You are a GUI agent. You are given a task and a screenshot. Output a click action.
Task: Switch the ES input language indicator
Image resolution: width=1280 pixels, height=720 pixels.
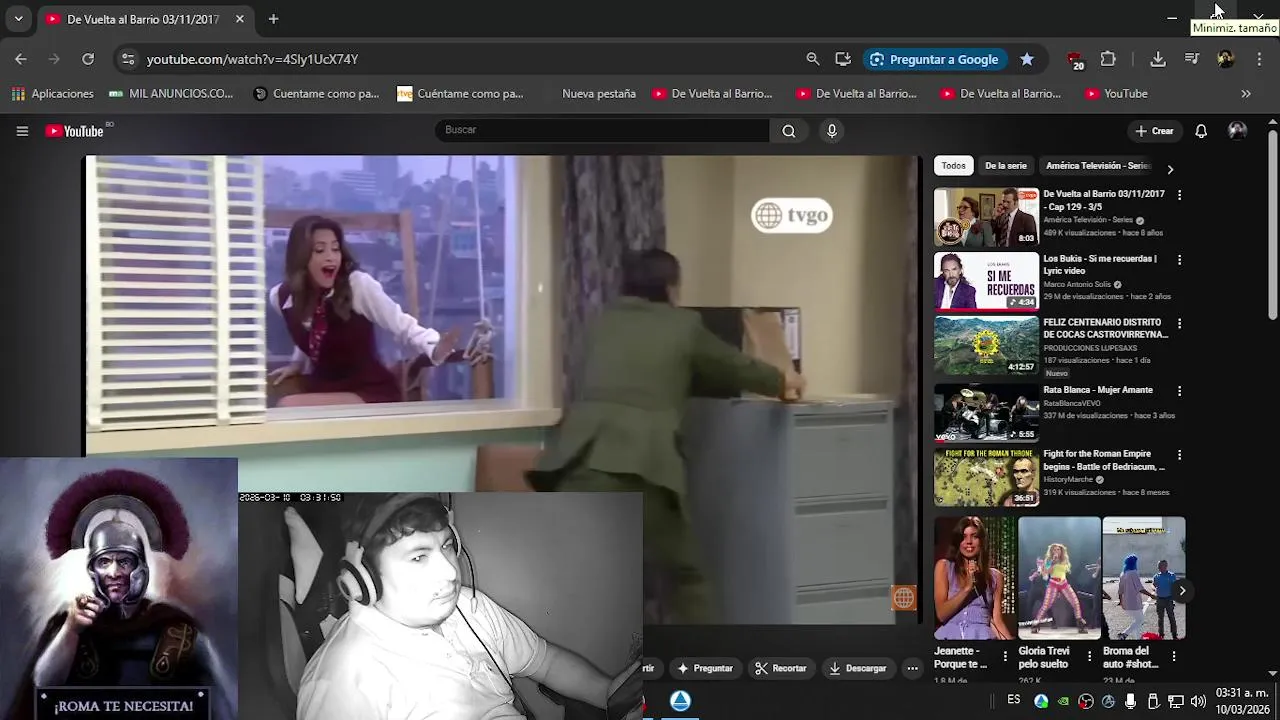click(1014, 700)
